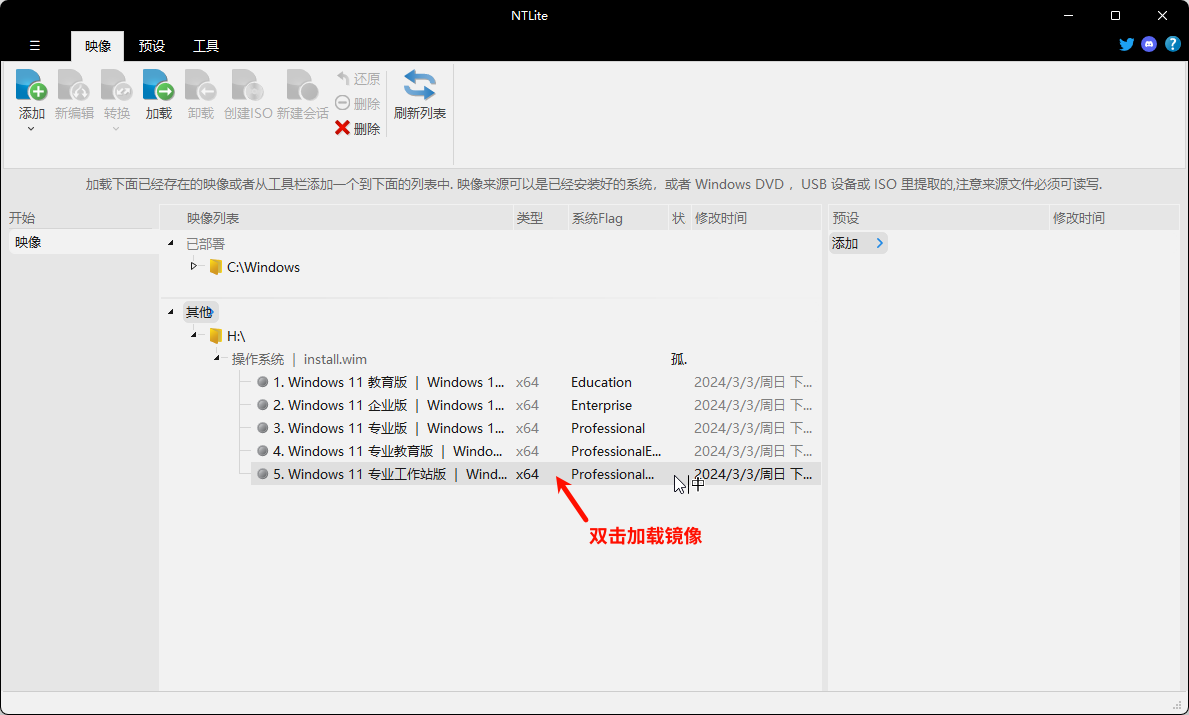Collapse the H:\ tree node
This screenshot has width=1189, height=715.
pyautogui.click(x=193, y=334)
